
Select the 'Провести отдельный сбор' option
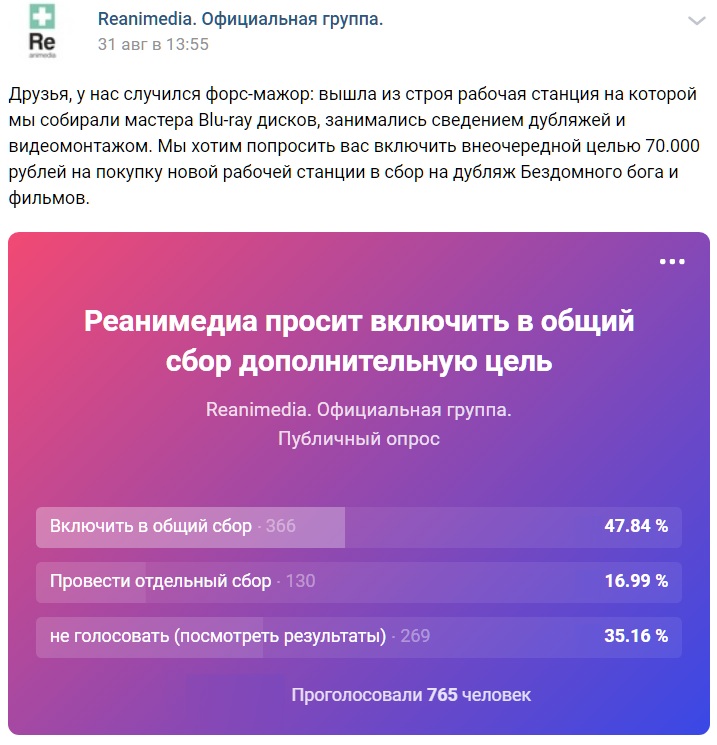click(x=359, y=582)
